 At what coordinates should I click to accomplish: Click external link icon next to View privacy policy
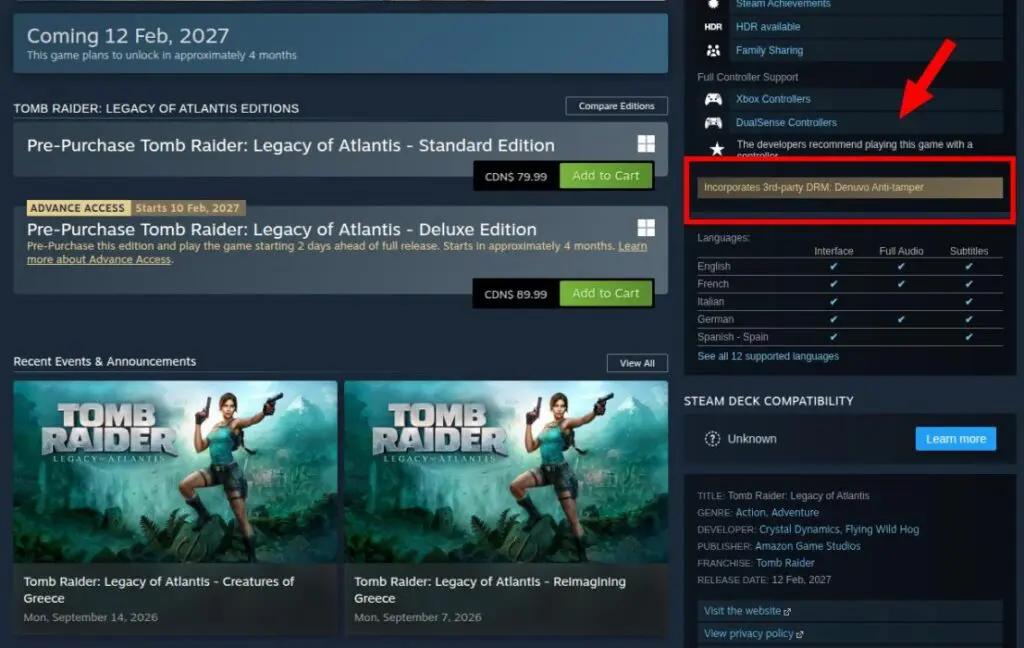(x=800, y=634)
